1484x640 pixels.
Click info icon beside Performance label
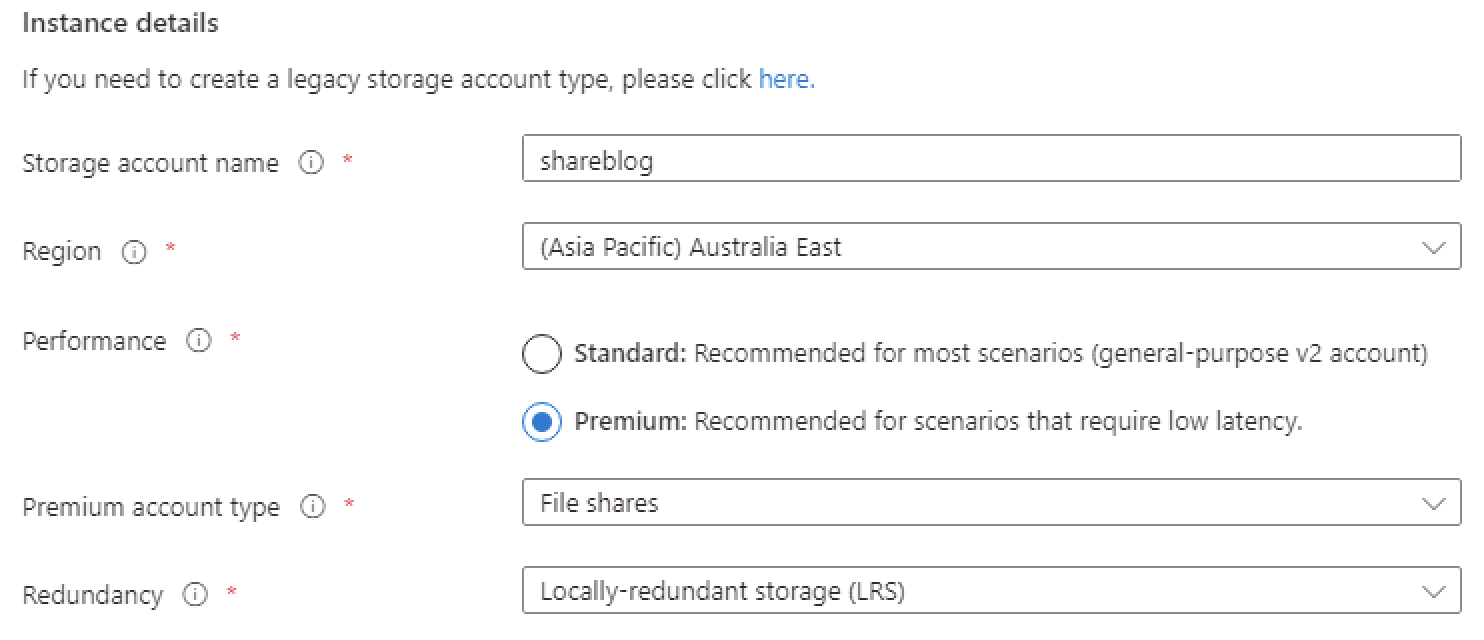tap(199, 341)
